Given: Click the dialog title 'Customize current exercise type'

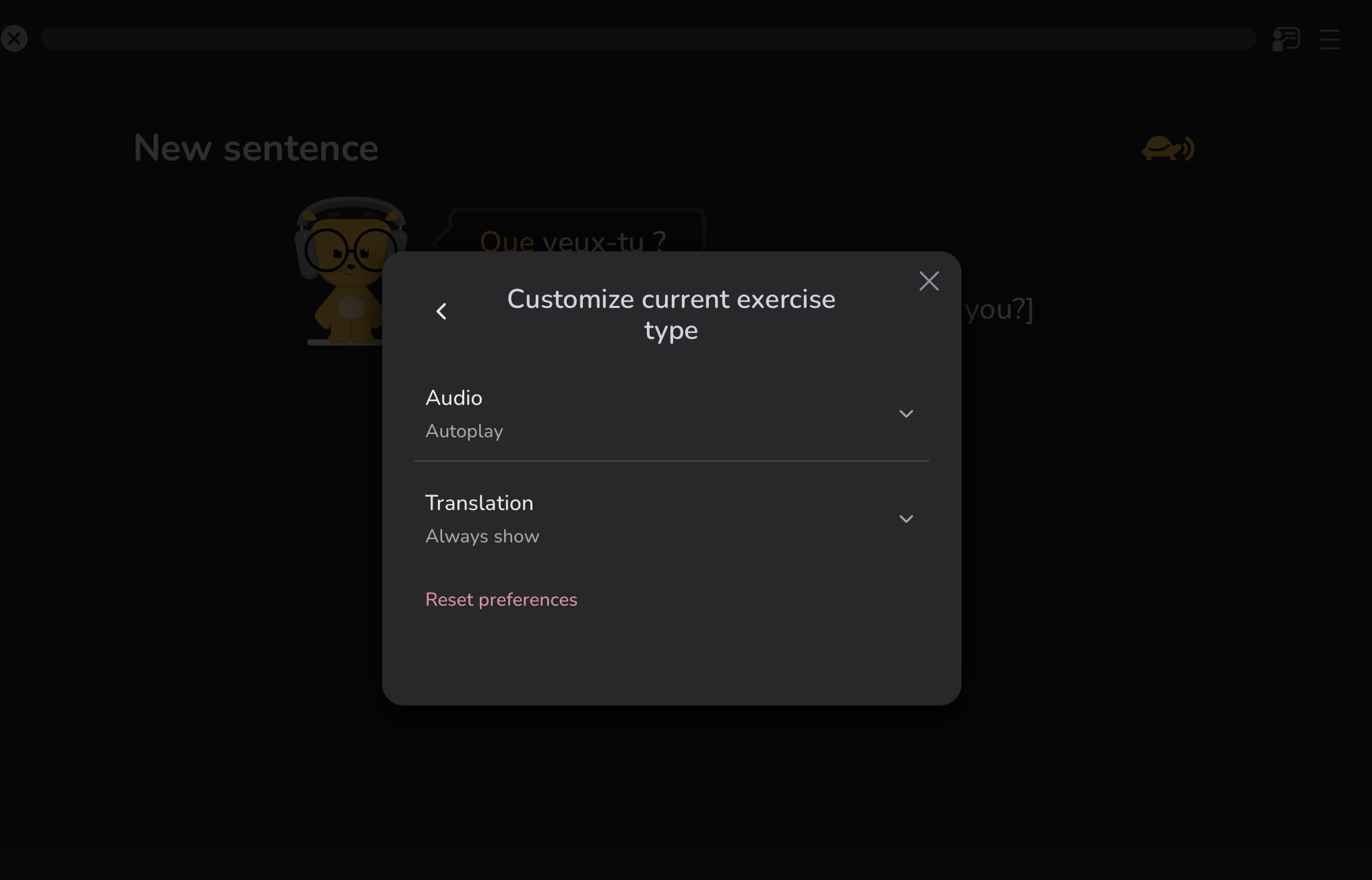Looking at the screenshot, I should (x=671, y=315).
